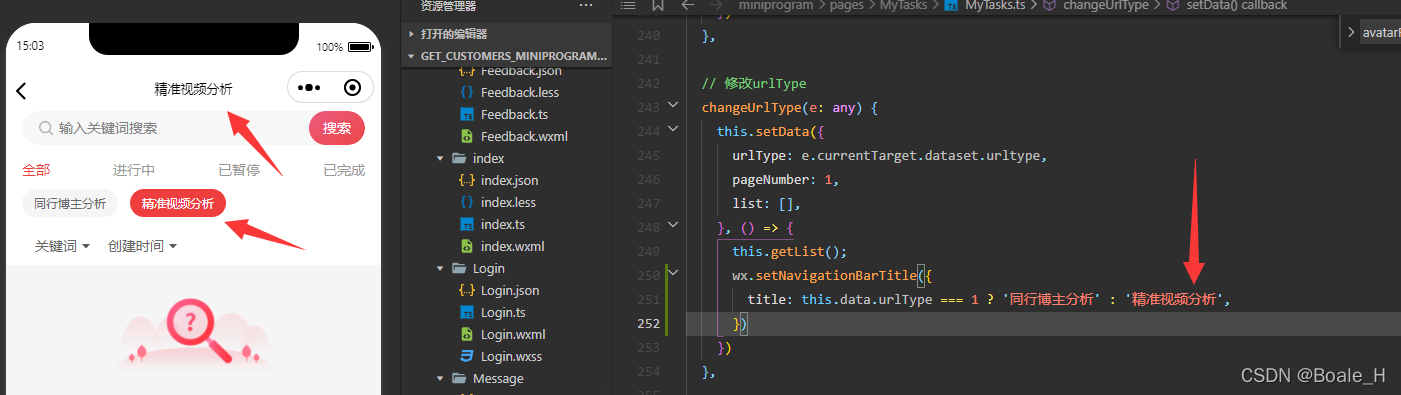Click the red 搜索 button

click(337, 128)
